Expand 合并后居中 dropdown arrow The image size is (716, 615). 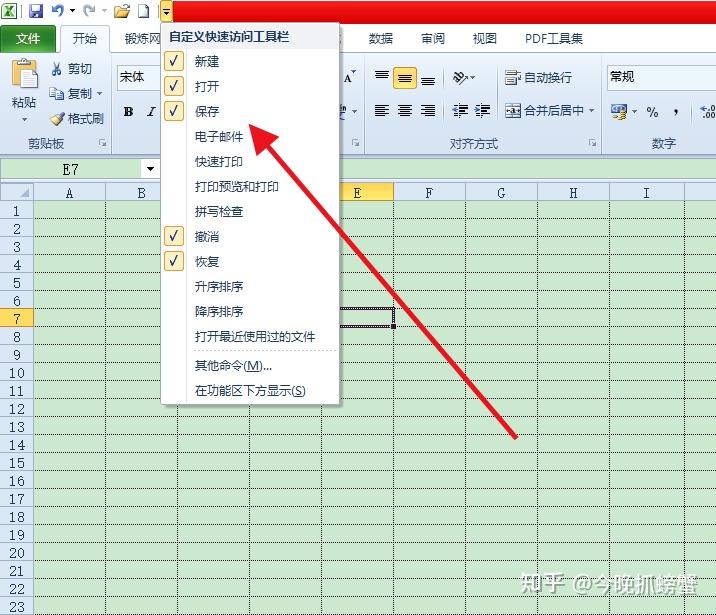(x=591, y=110)
